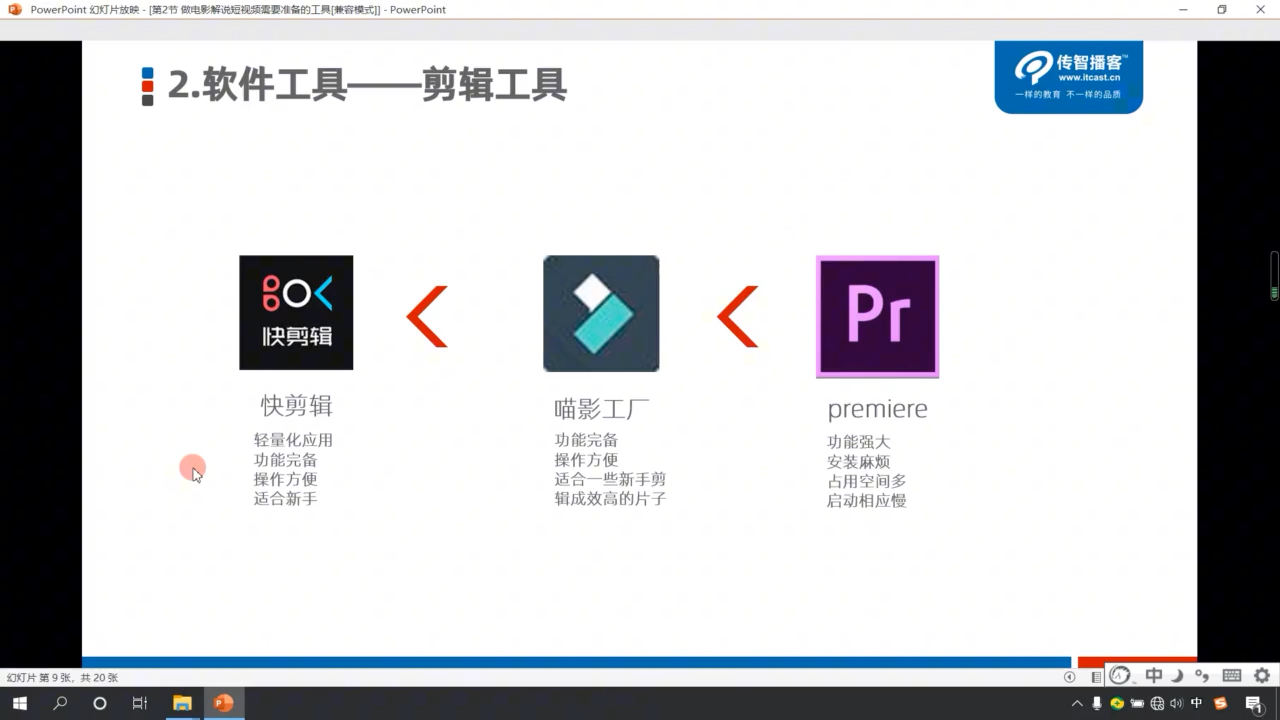The height and width of the screenshot is (720, 1280).
Task: Click the 喵影工厂 app logo image
Action: point(601,314)
